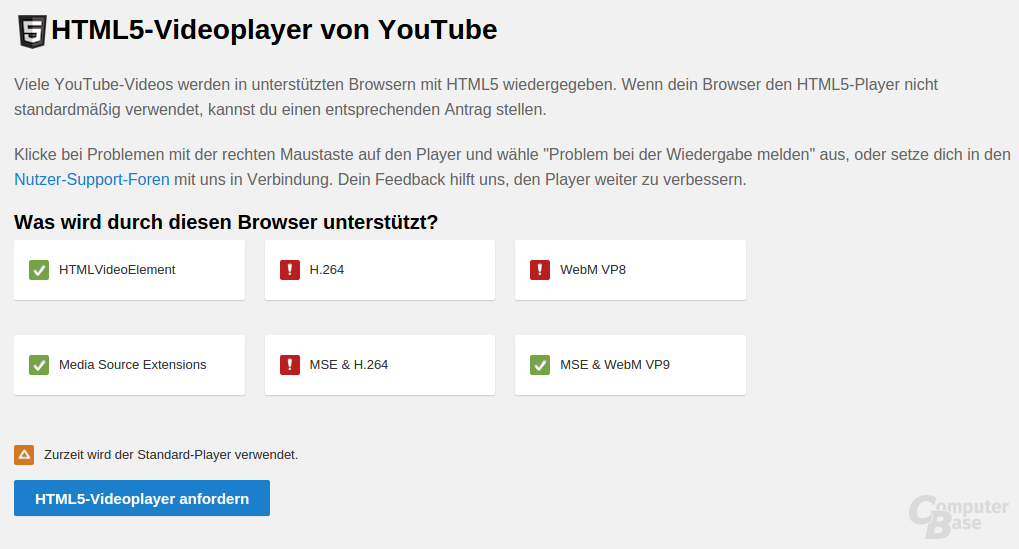Click the H.264 label
The width and height of the screenshot is (1019, 549).
(327, 270)
